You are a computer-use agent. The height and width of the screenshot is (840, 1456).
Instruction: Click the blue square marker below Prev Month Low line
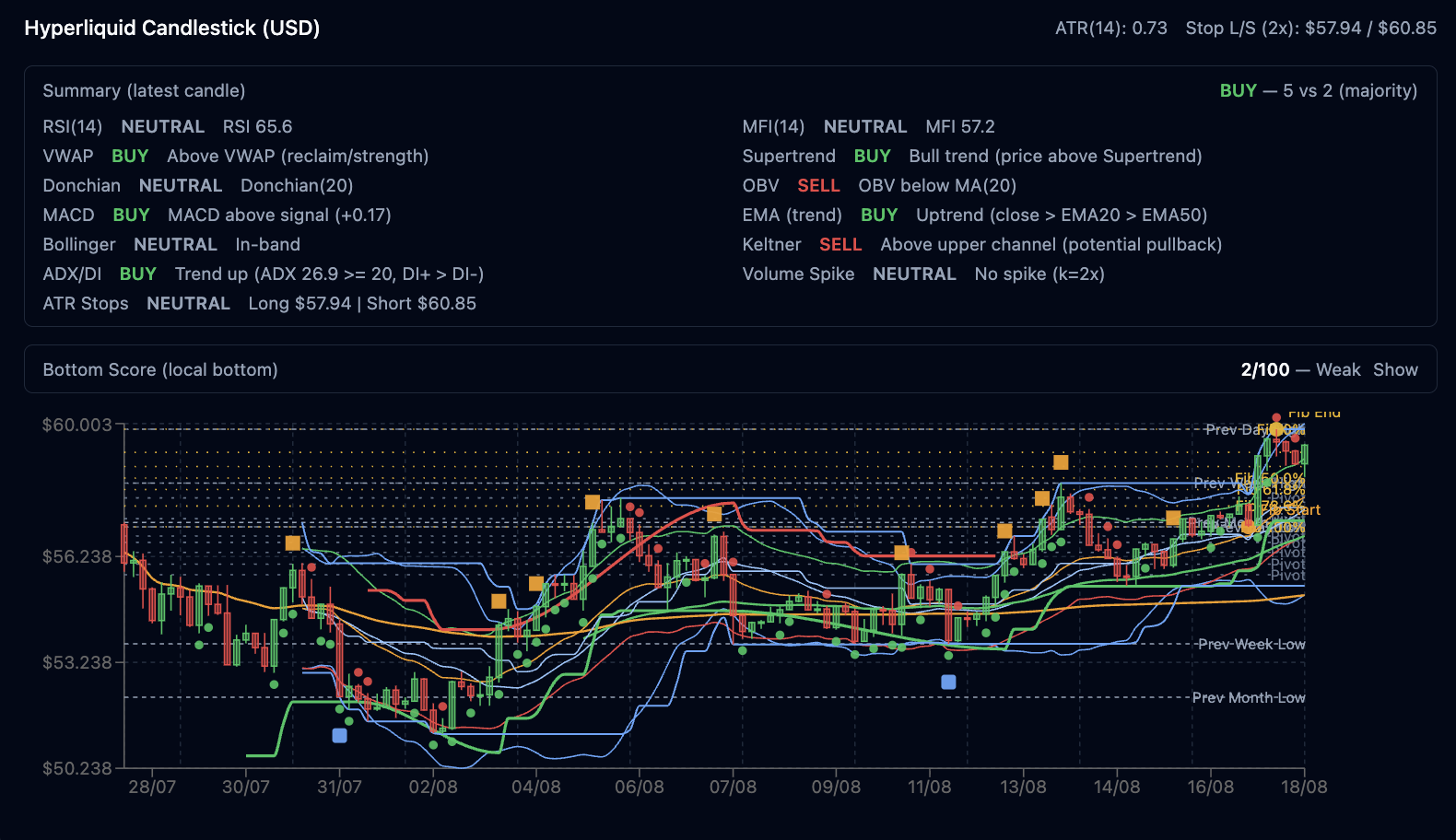[x=339, y=735]
